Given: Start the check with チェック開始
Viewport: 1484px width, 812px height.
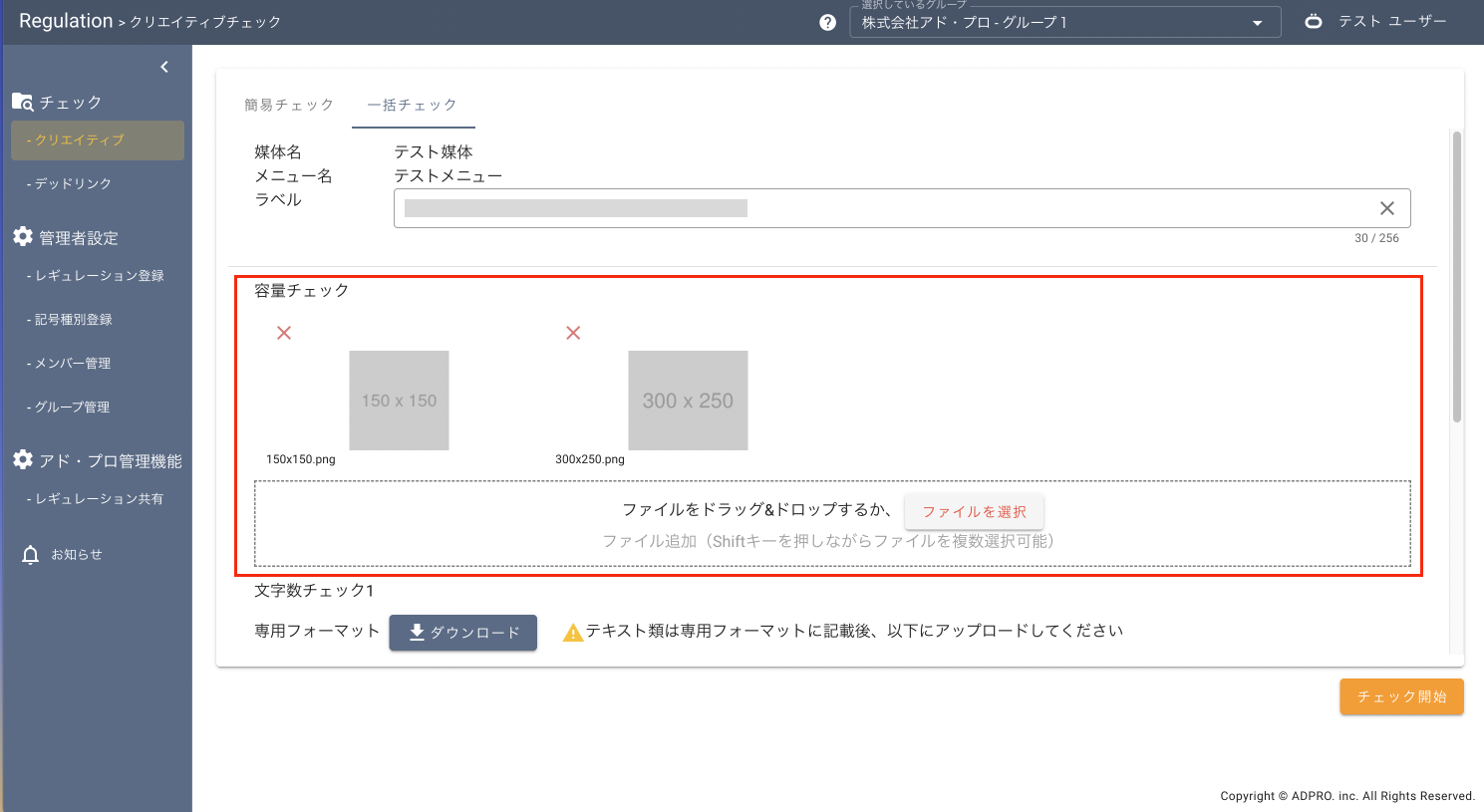Looking at the screenshot, I should (1400, 696).
